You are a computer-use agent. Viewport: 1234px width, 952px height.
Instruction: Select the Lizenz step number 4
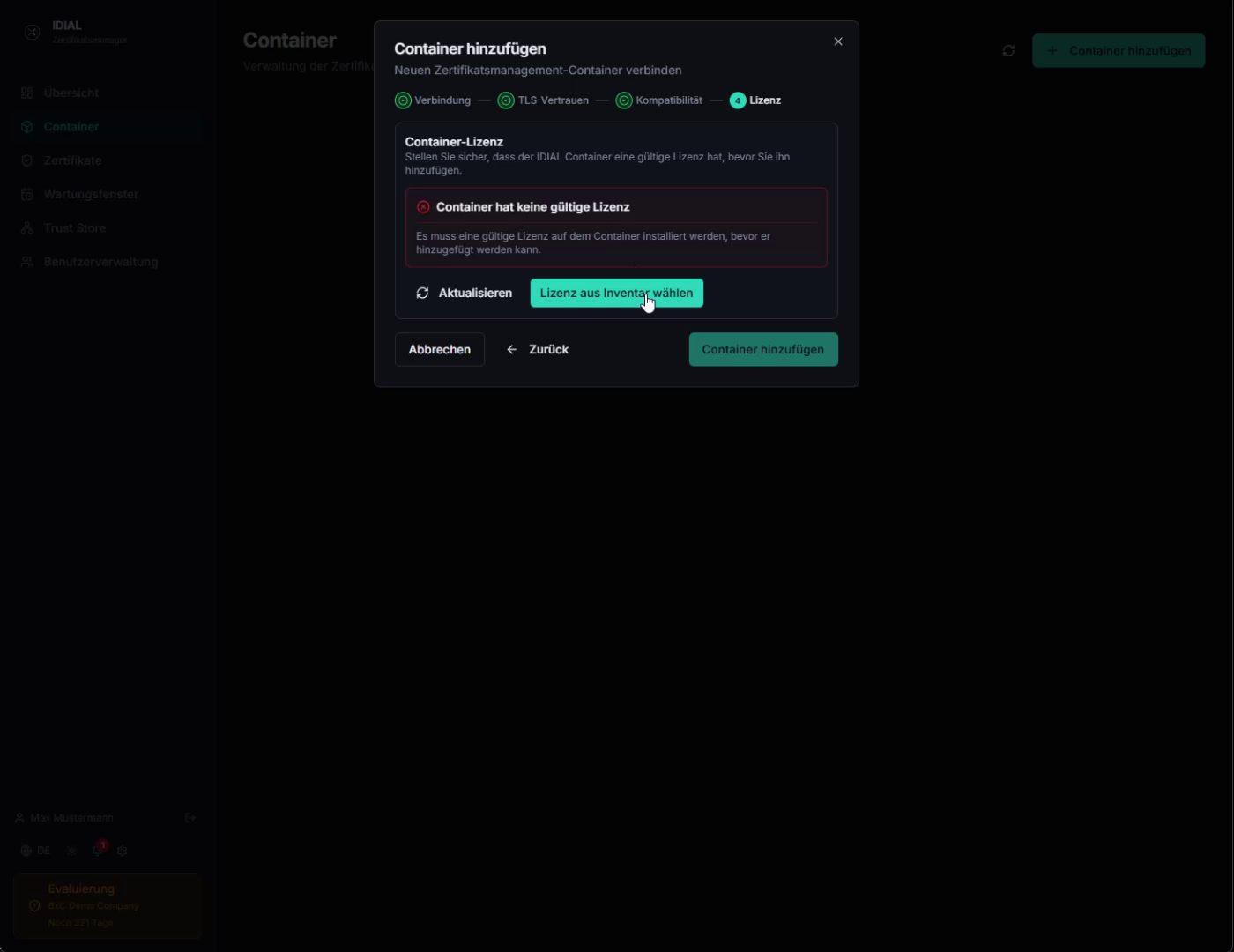(x=738, y=100)
